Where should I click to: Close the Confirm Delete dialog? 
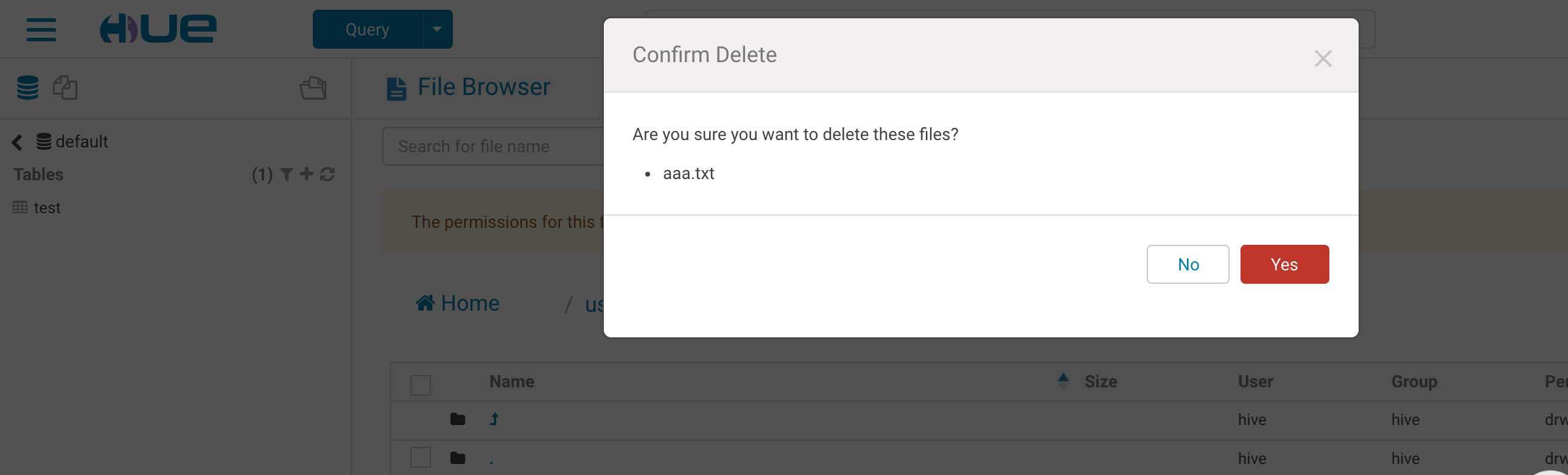[x=1323, y=58]
